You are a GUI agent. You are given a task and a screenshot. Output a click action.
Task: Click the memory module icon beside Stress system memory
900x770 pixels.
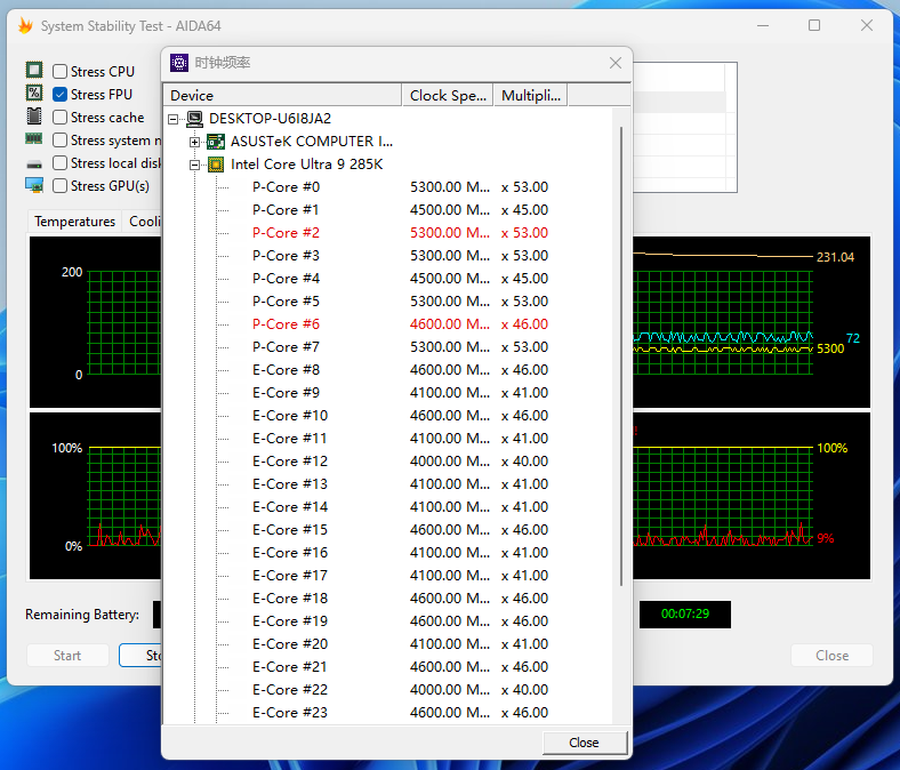pyautogui.click(x=34, y=138)
